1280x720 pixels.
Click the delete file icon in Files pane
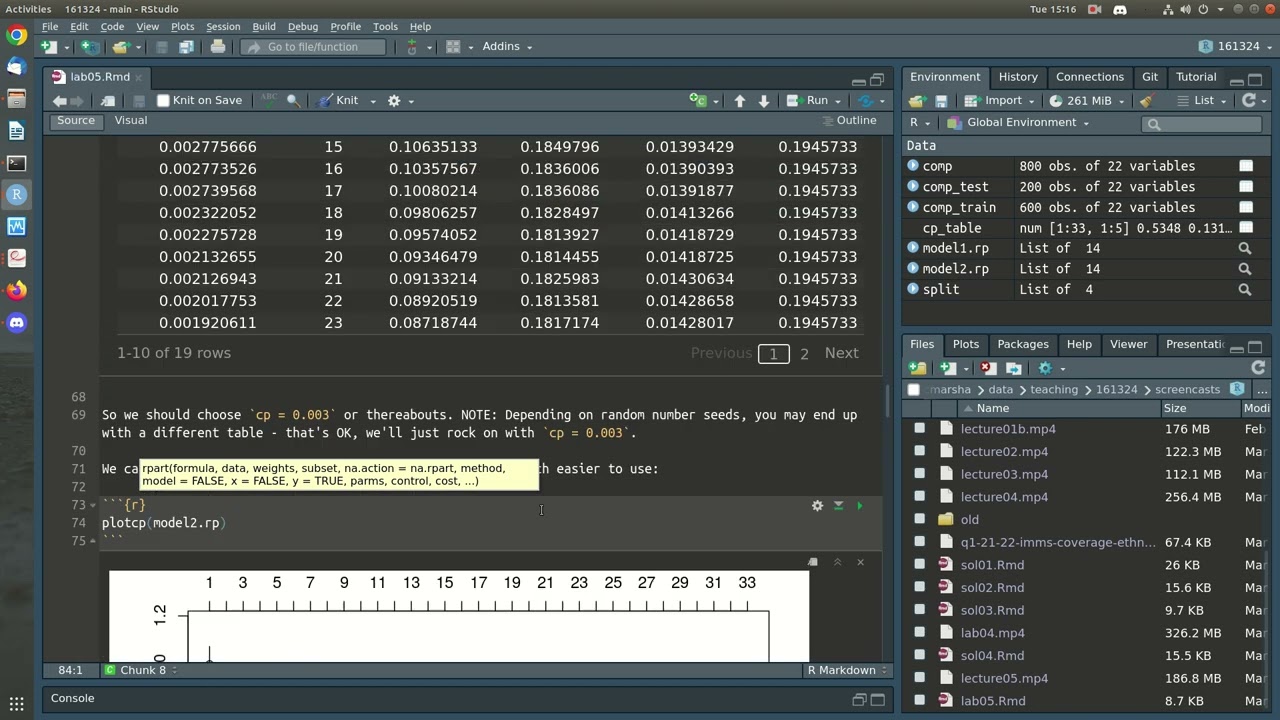pyautogui.click(x=988, y=368)
